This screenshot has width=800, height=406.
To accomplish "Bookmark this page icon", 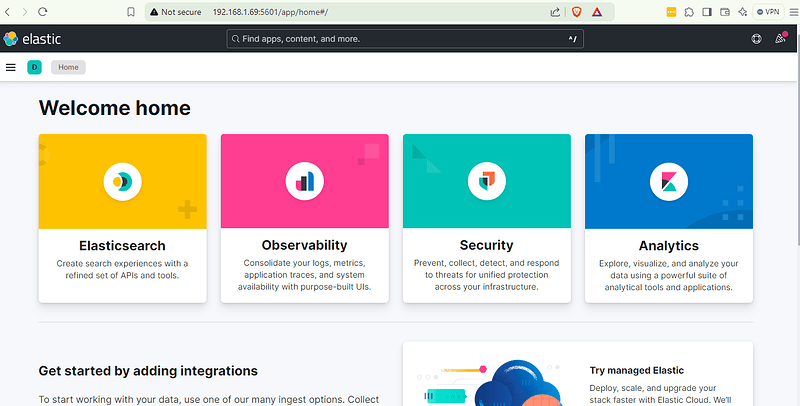I will tap(131, 12).
